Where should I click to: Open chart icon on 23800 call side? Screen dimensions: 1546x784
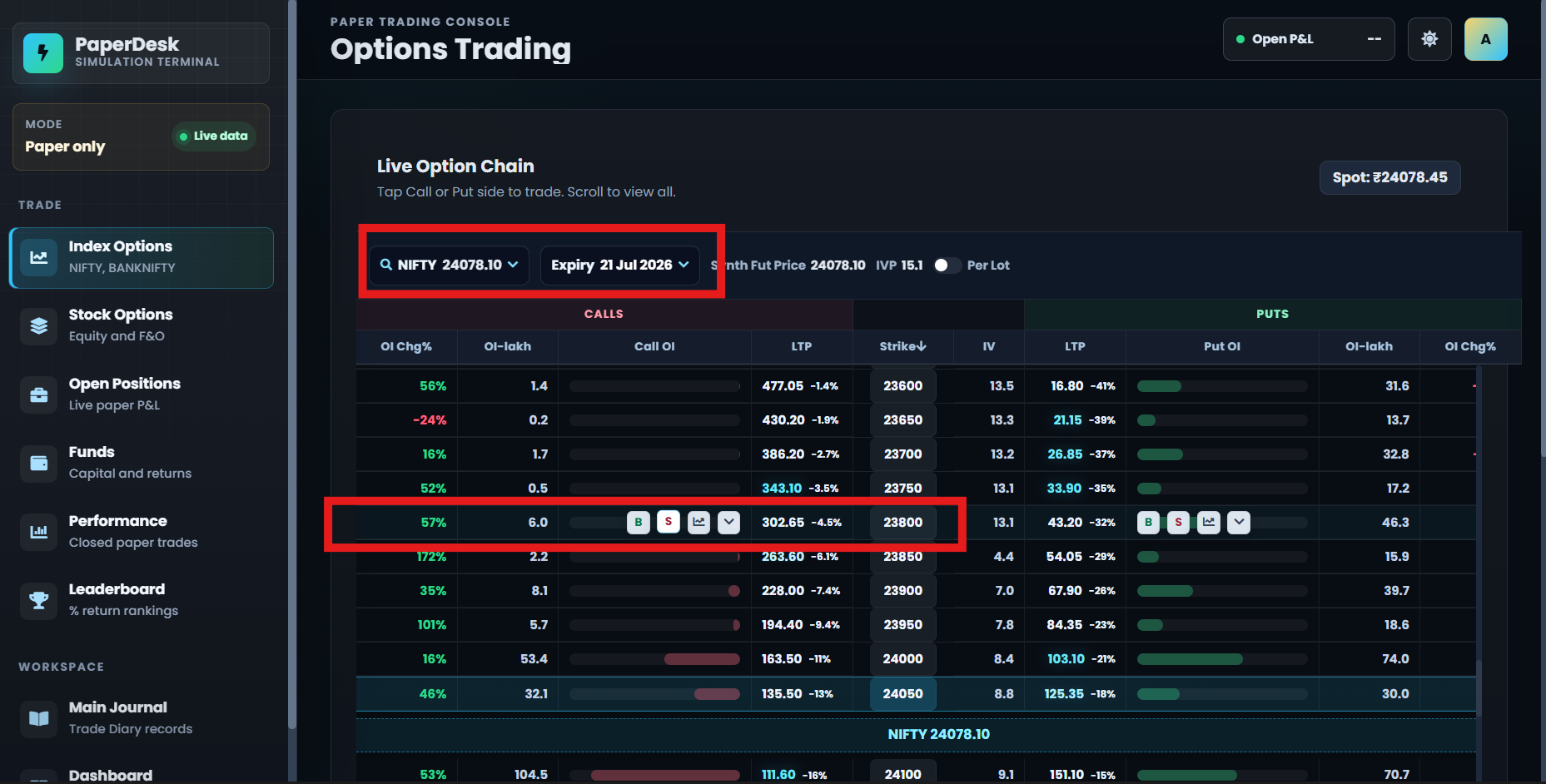(698, 523)
